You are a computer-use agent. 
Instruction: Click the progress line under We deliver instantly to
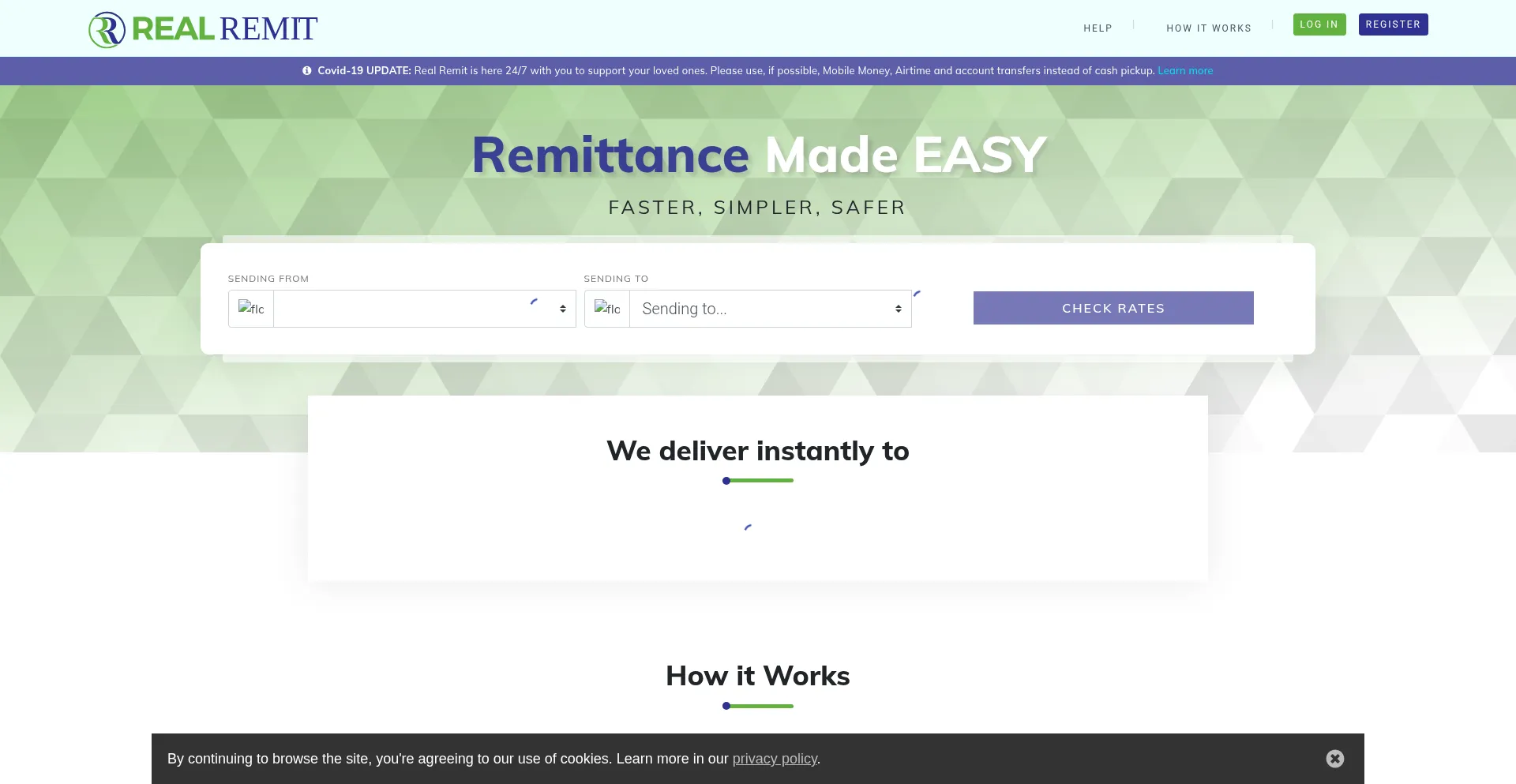click(x=758, y=480)
